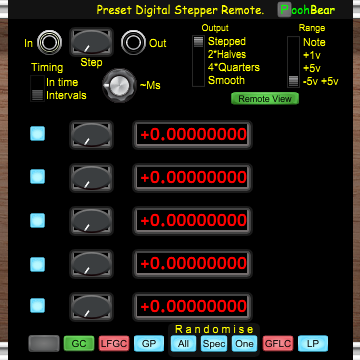Click the red GFLC button
The image size is (360, 360).
[x=278, y=344]
